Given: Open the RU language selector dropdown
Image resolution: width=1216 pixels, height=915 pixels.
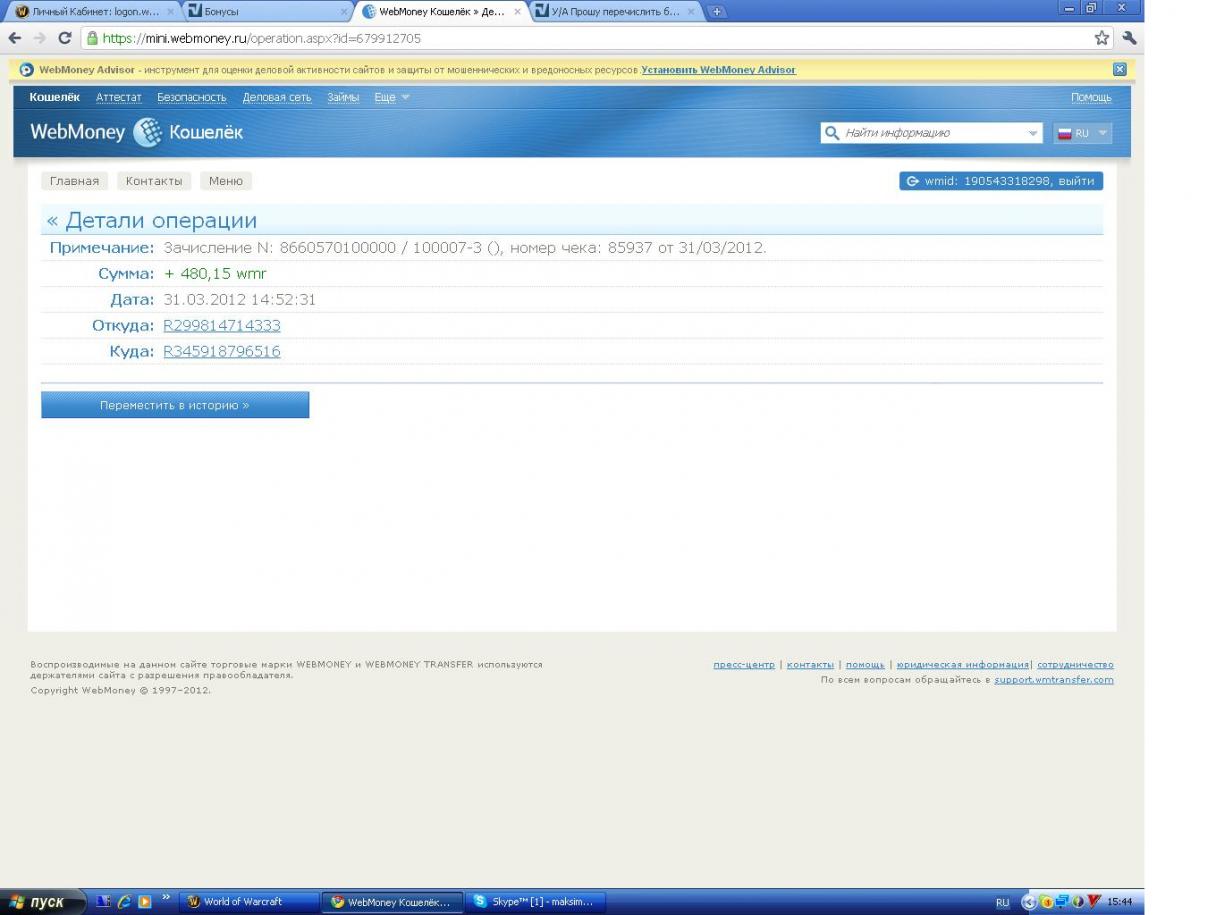Looking at the screenshot, I should click(x=1082, y=133).
